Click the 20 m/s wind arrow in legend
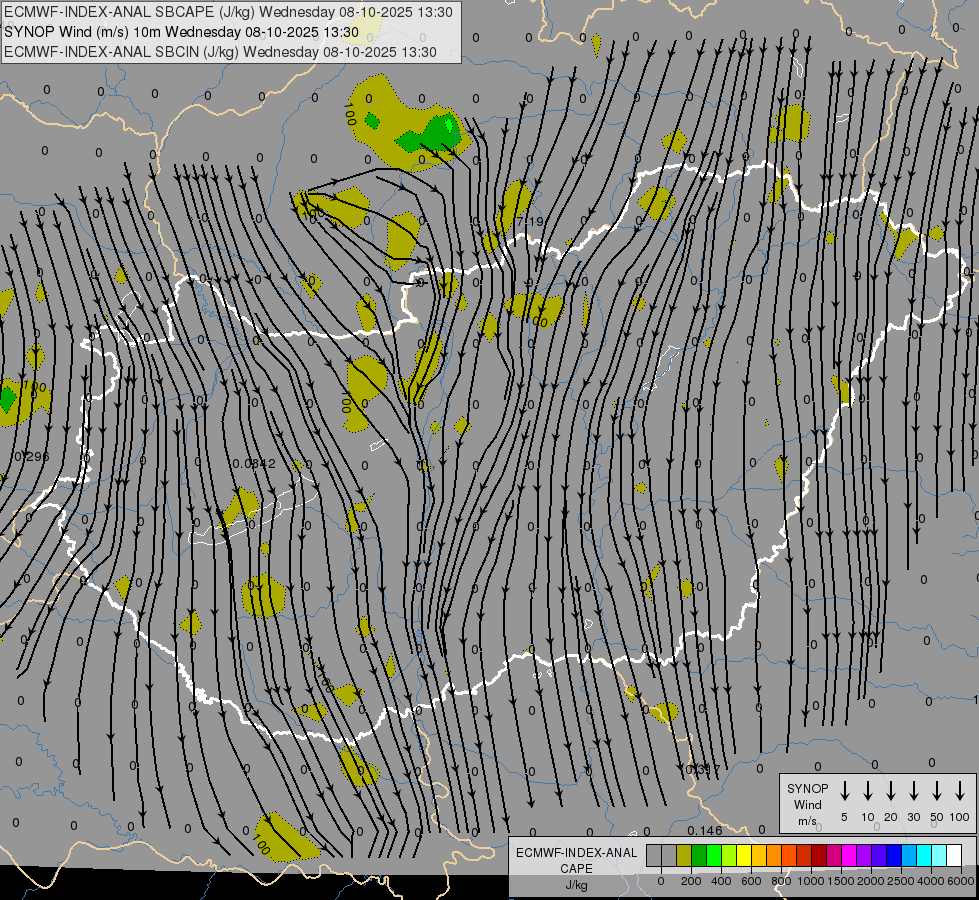 point(891,791)
